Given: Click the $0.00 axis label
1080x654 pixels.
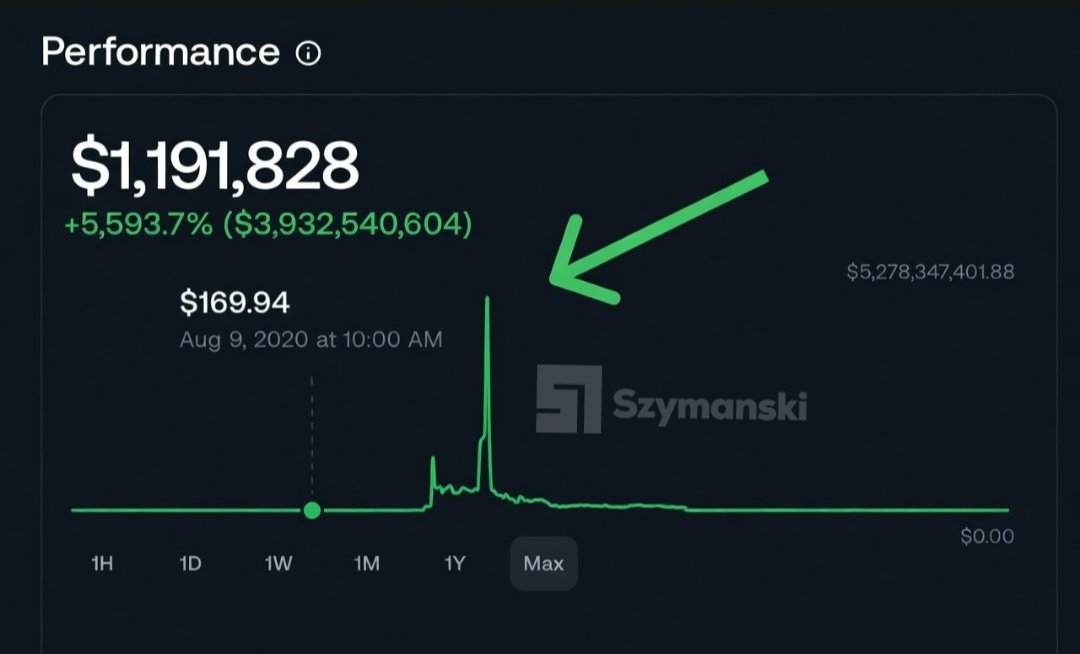Looking at the screenshot, I should 987,537.
